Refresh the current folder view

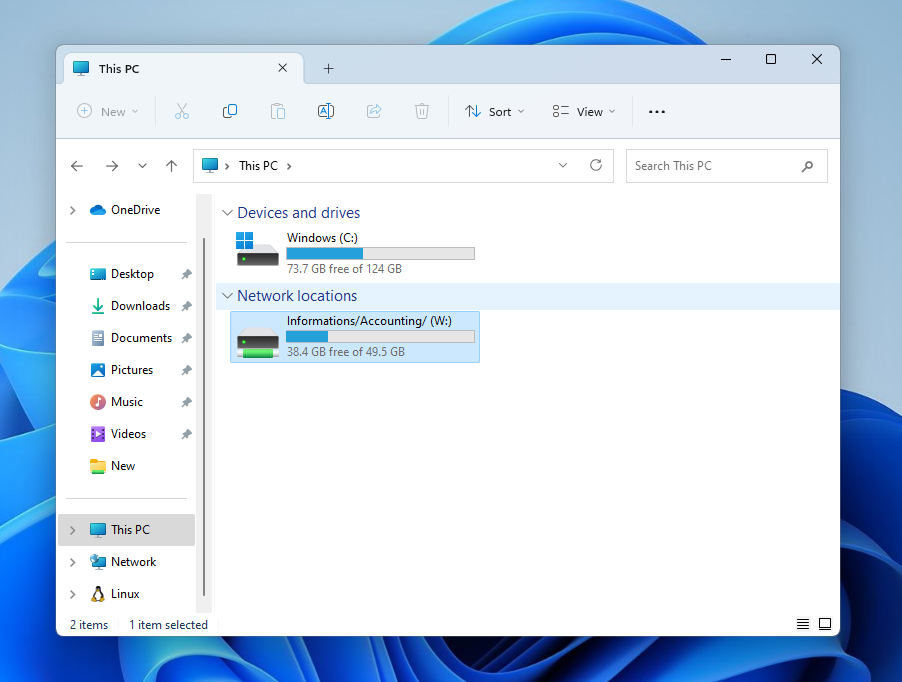[x=596, y=166]
